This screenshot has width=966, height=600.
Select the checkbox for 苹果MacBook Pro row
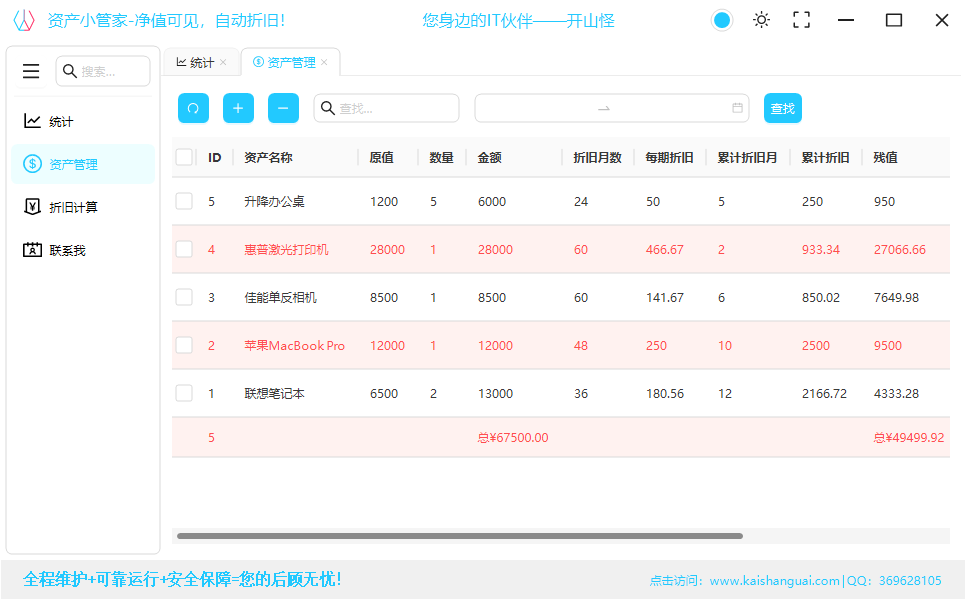[x=184, y=345]
